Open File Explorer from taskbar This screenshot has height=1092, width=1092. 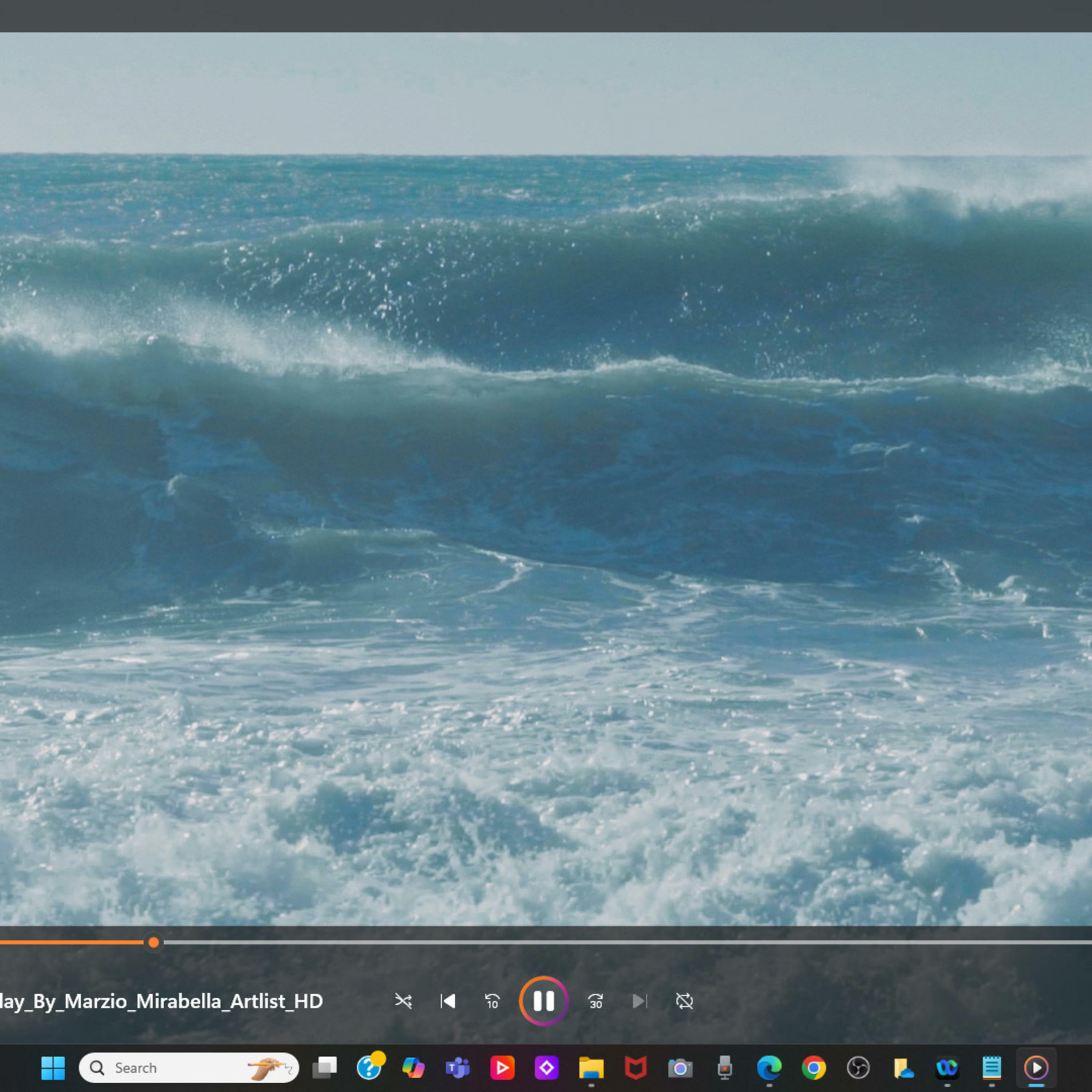(x=591, y=1068)
